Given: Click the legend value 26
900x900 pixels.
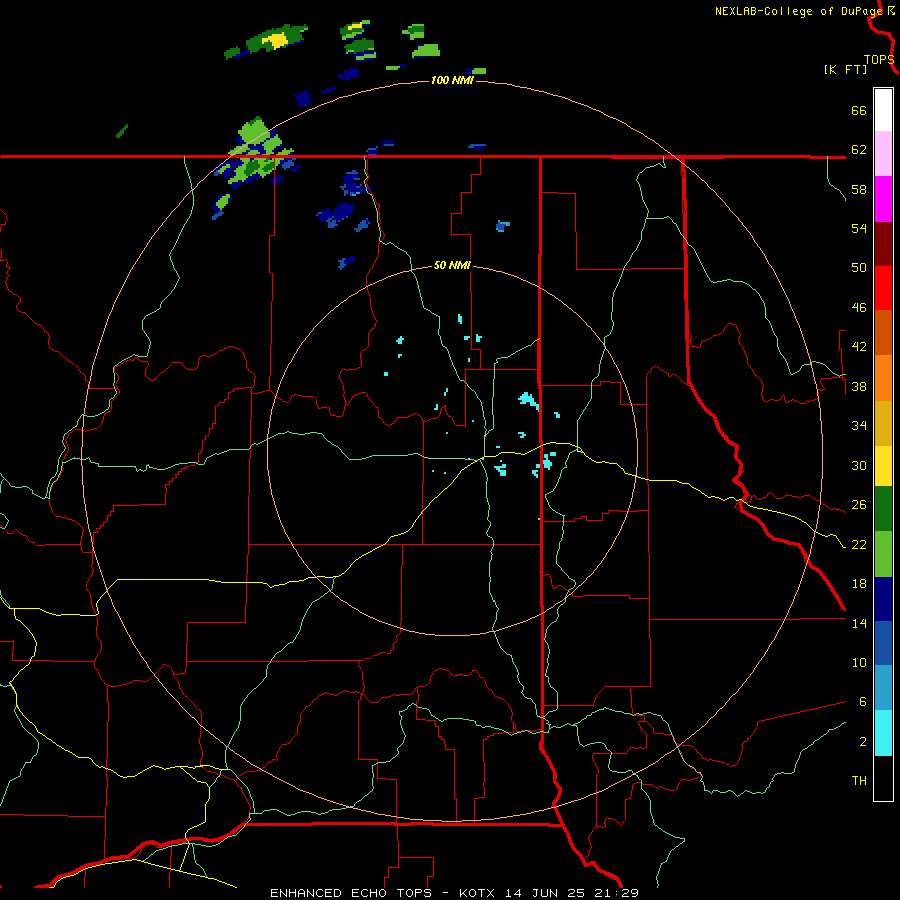Looking at the screenshot, I should (859, 505).
